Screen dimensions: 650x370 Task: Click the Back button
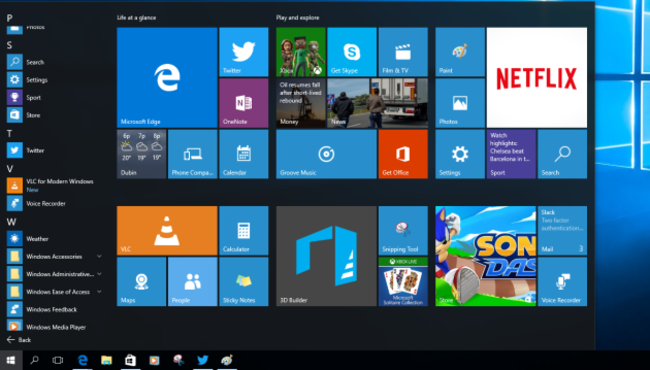click(x=19, y=340)
